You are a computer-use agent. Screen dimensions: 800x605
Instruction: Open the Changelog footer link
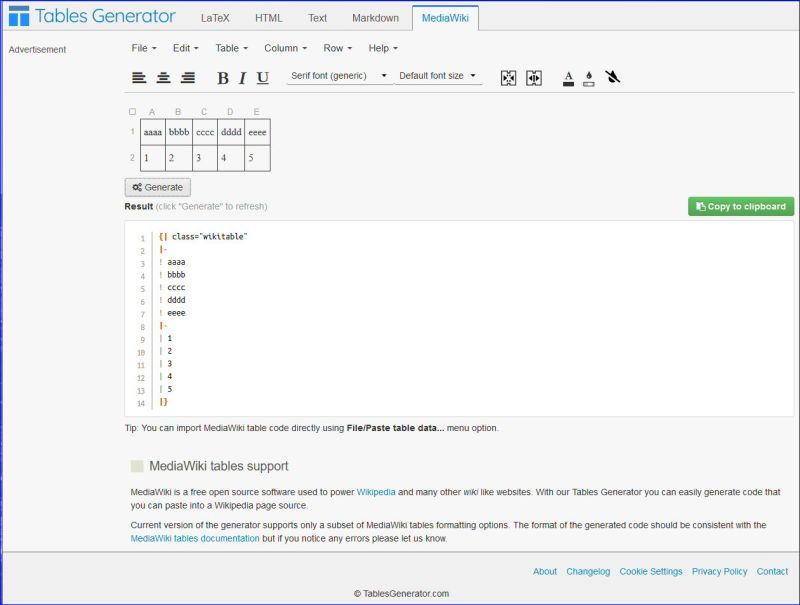(x=588, y=571)
